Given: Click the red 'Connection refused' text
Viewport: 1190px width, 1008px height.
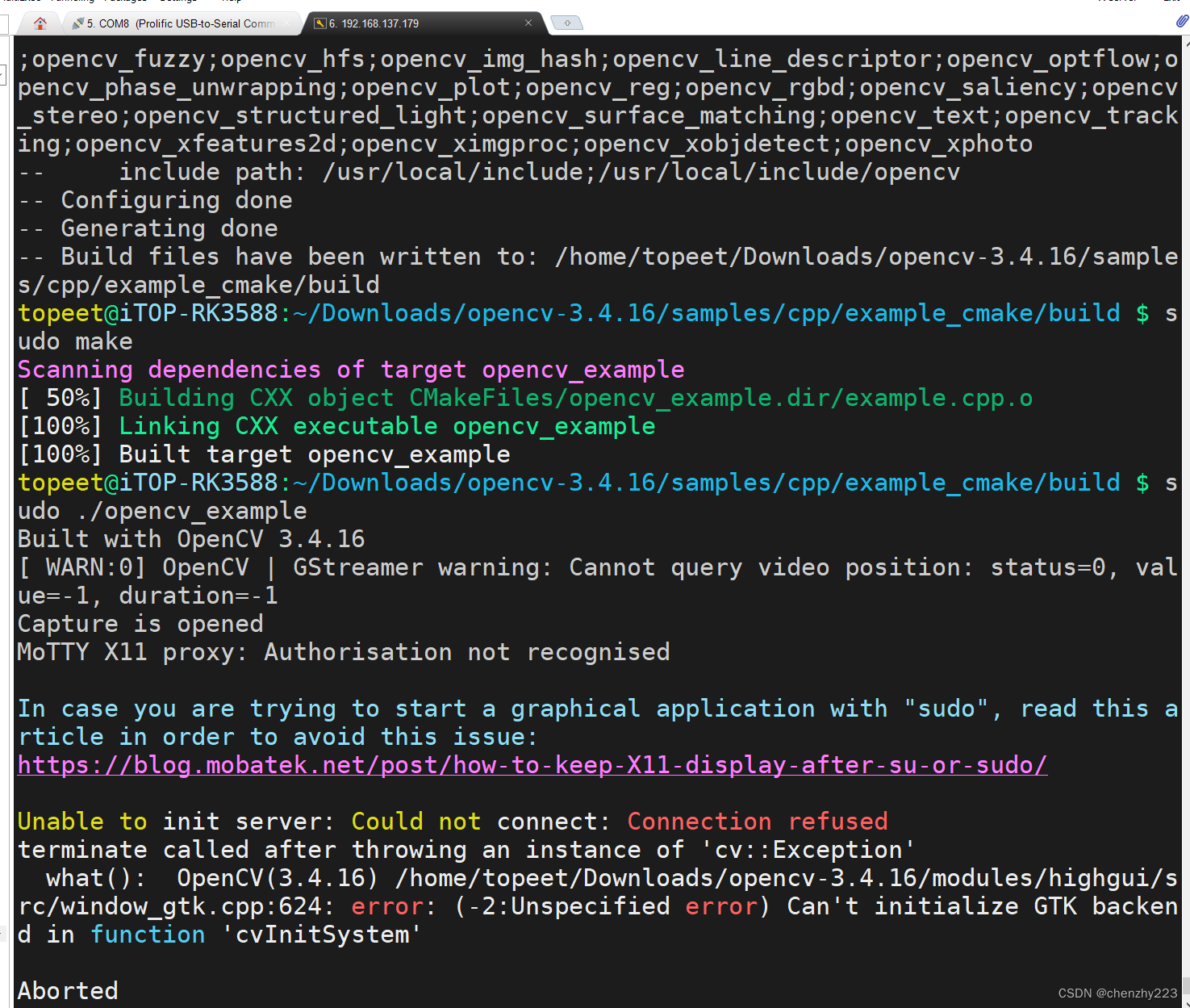Looking at the screenshot, I should [757, 821].
